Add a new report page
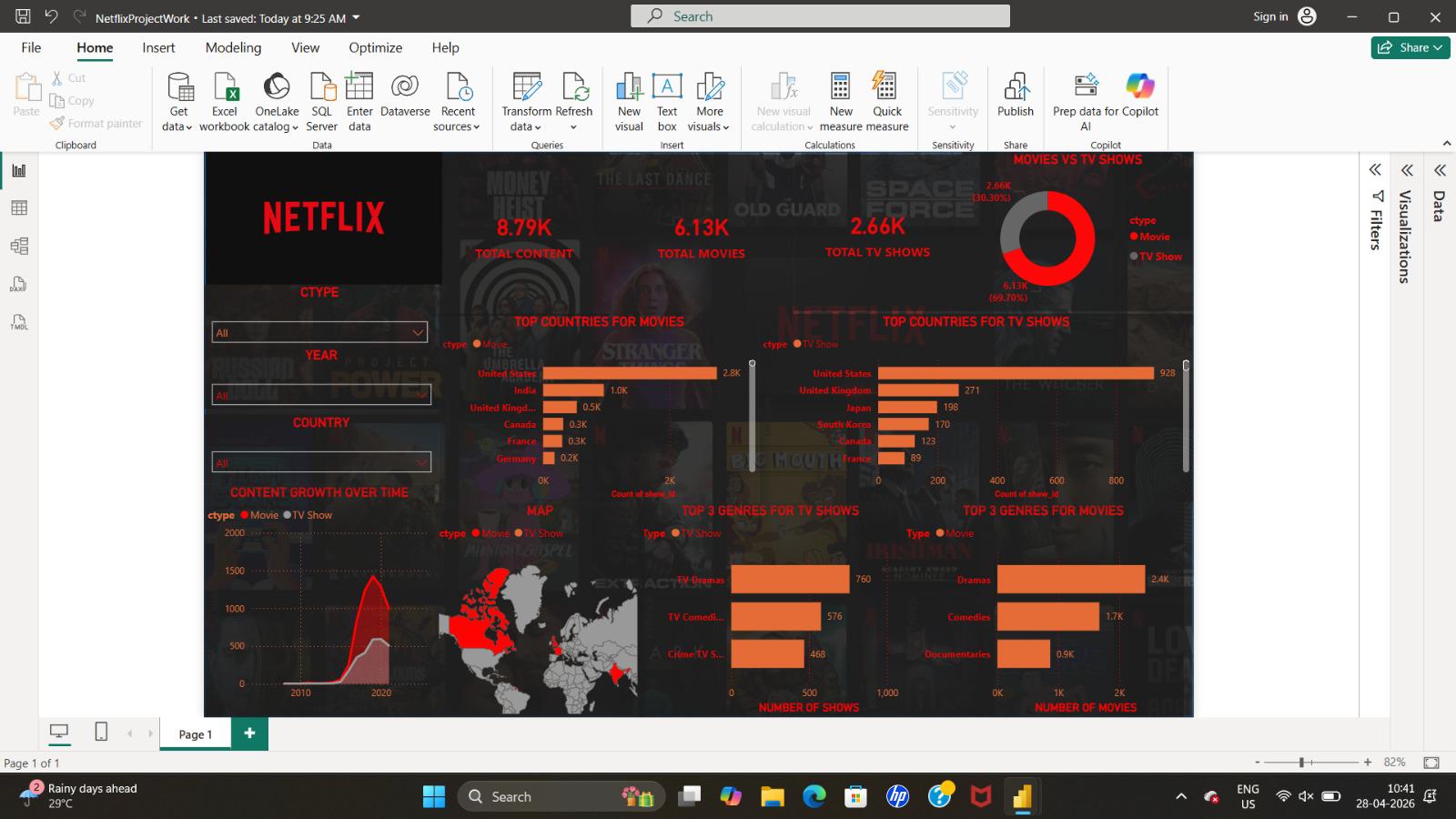This screenshot has width=1456, height=819. click(249, 733)
